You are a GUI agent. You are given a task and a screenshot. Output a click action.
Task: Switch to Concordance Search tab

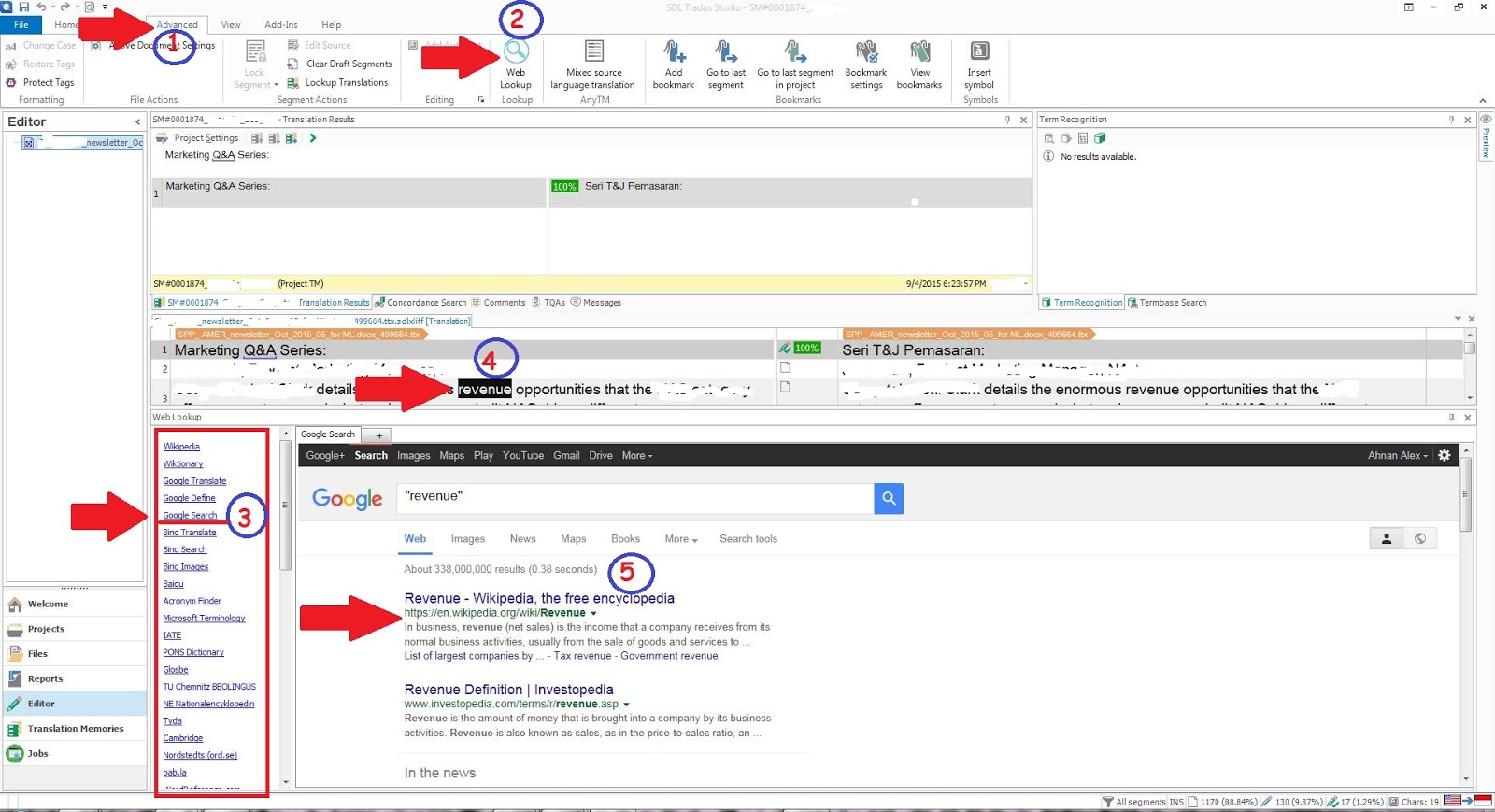[420, 303]
